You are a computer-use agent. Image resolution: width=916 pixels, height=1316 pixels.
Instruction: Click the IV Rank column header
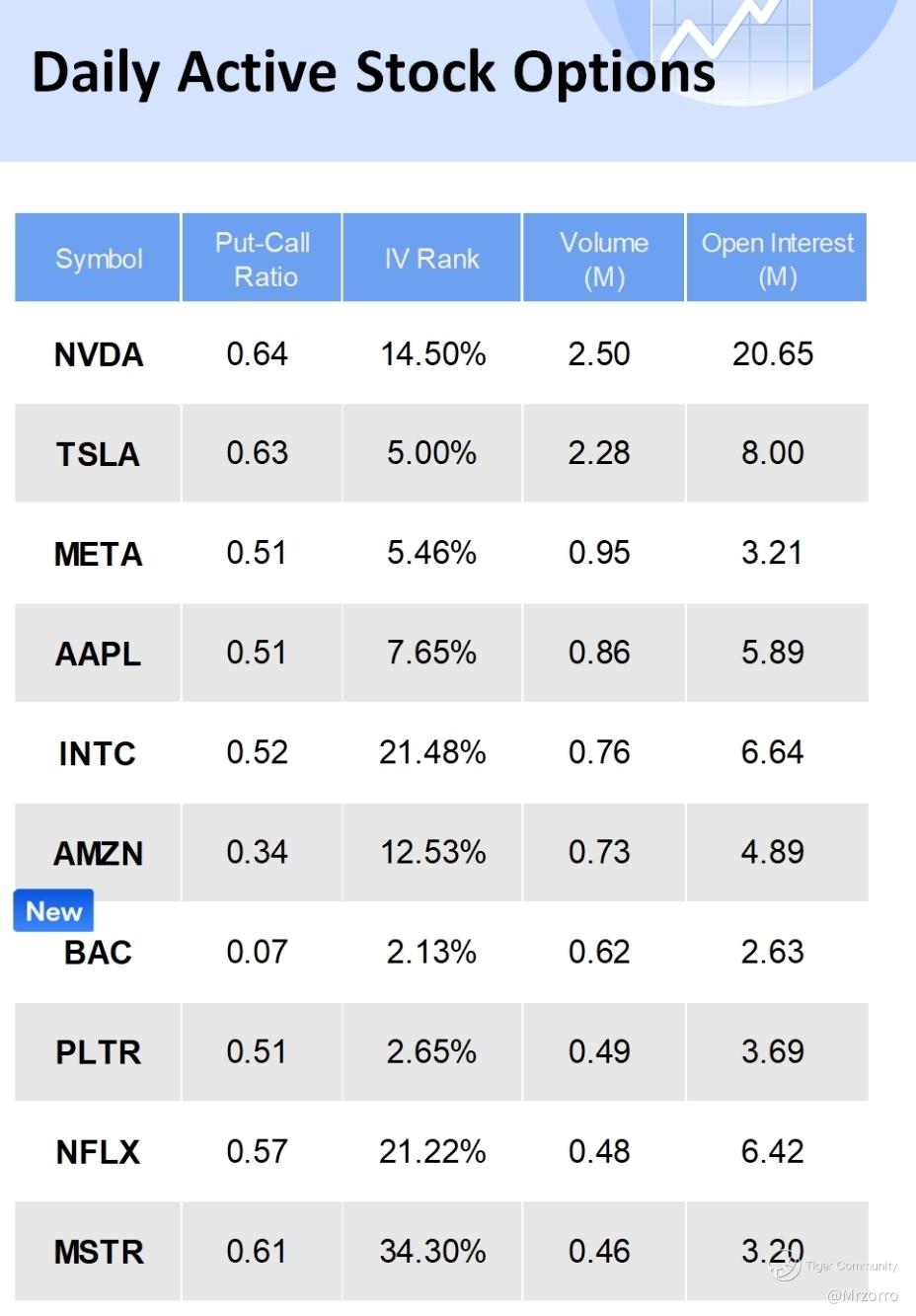(x=431, y=259)
